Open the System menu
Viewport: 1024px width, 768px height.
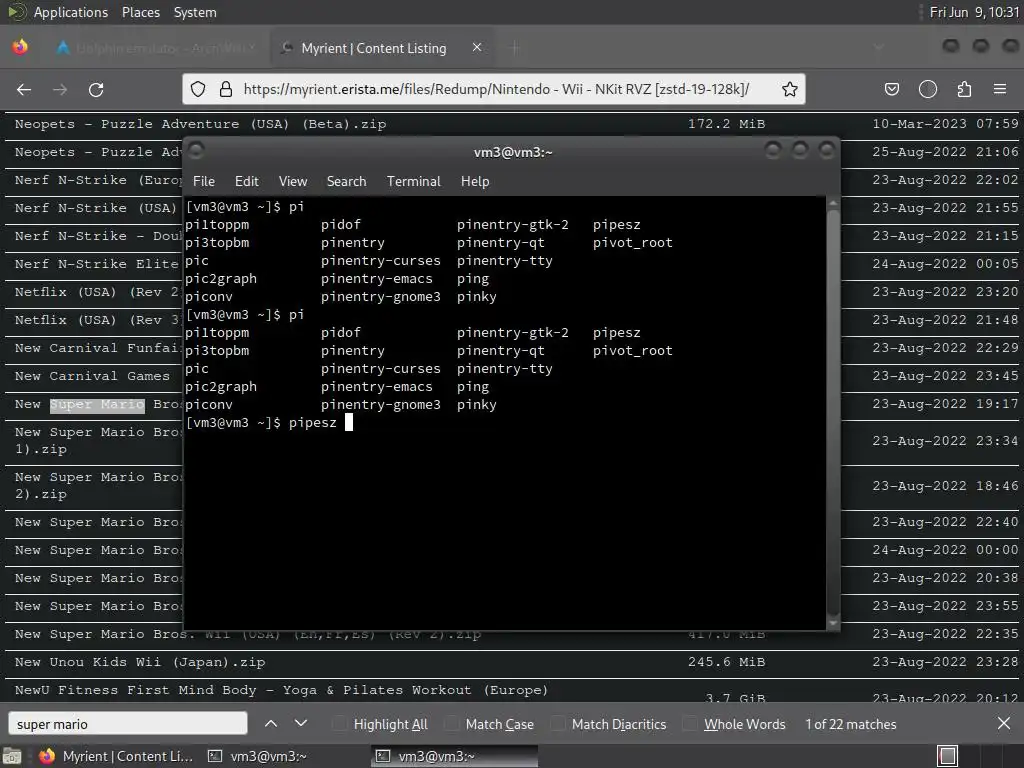point(195,12)
